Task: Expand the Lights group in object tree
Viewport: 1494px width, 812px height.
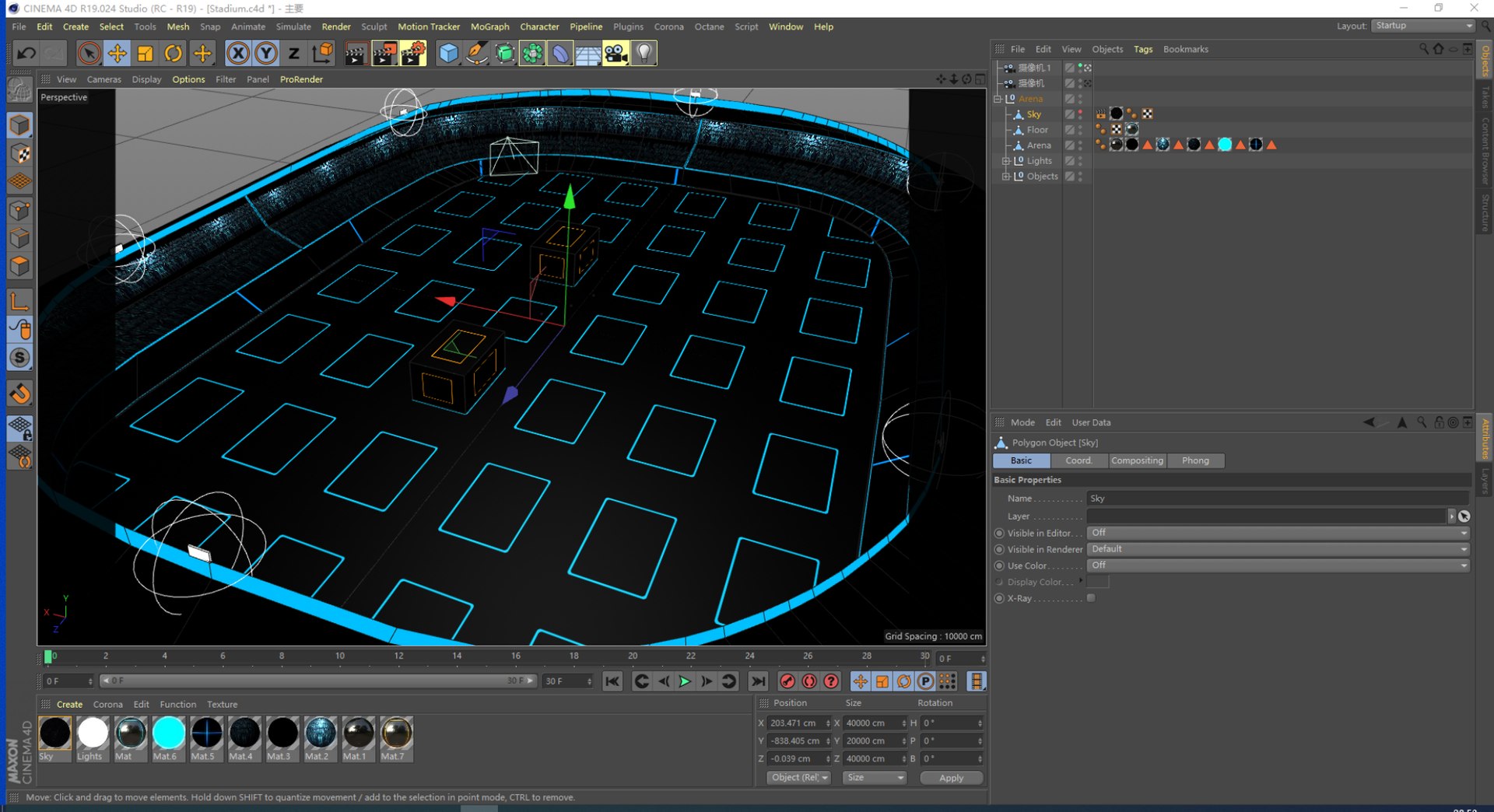Action: coord(1005,161)
